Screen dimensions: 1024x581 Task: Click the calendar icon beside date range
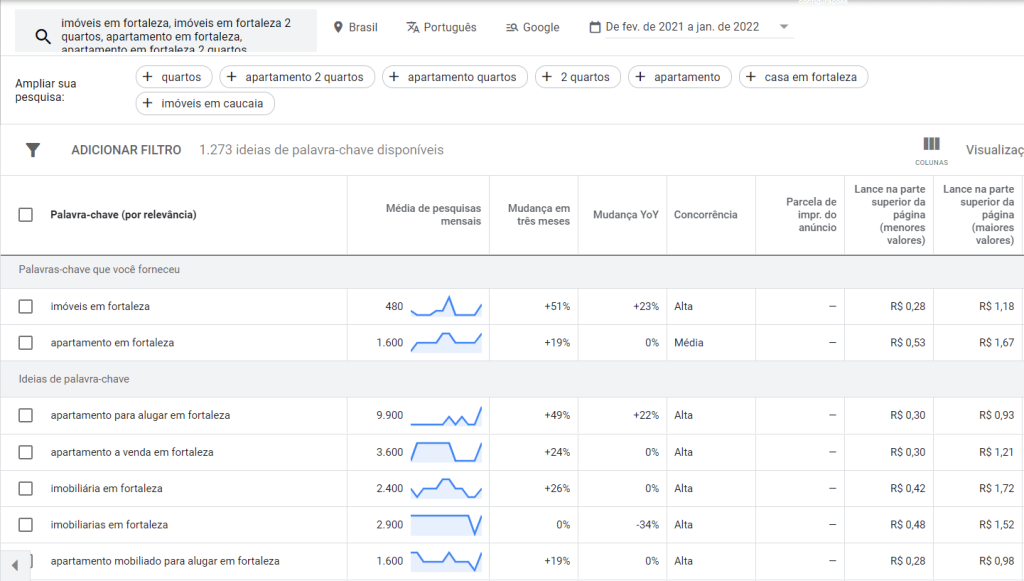tap(595, 27)
